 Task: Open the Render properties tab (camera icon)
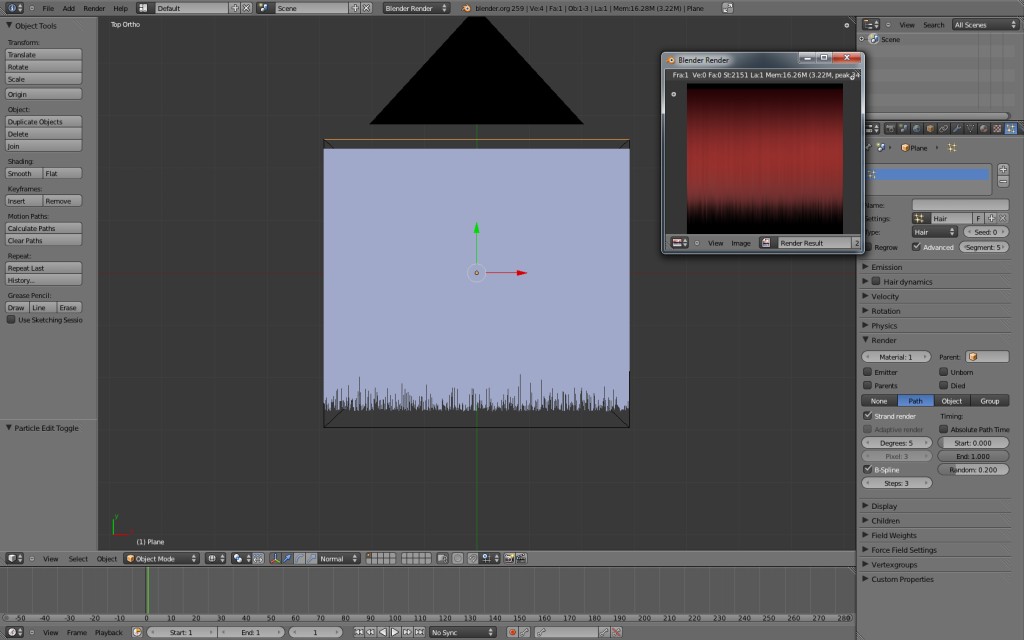click(890, 128)
